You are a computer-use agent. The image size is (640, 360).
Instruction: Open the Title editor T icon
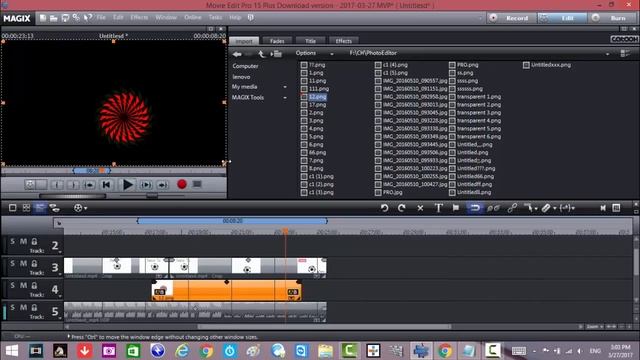[438, 208]
